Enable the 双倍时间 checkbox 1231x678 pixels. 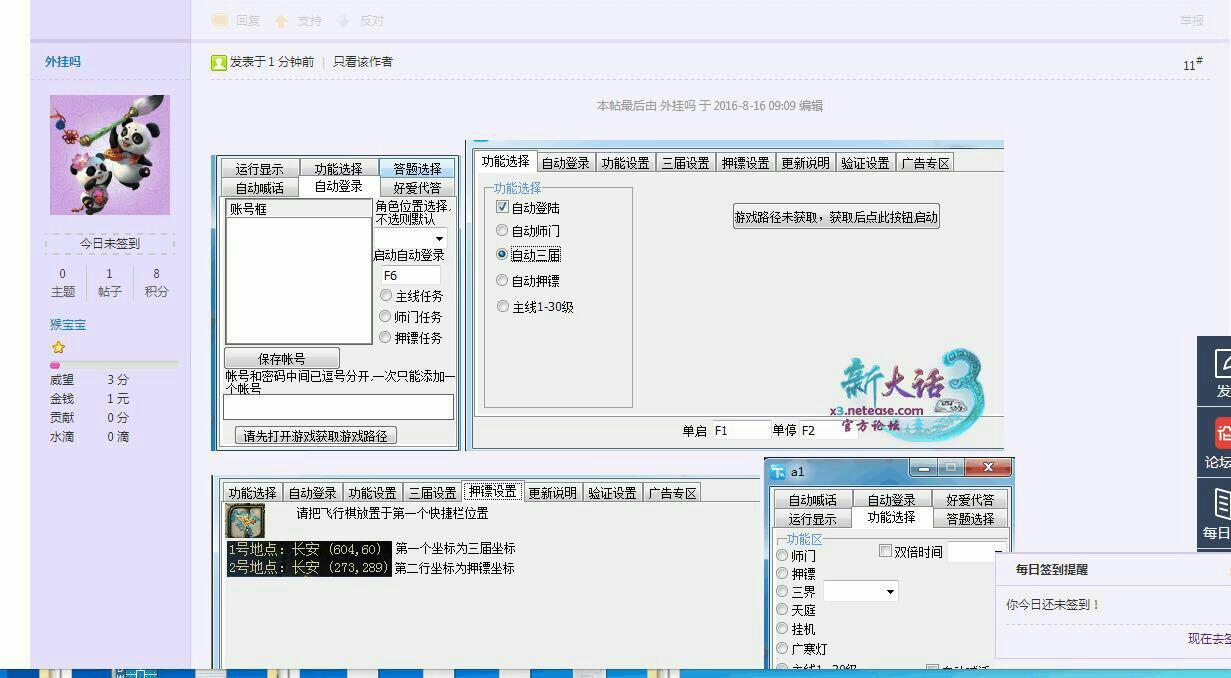click(x=885, y=551)
